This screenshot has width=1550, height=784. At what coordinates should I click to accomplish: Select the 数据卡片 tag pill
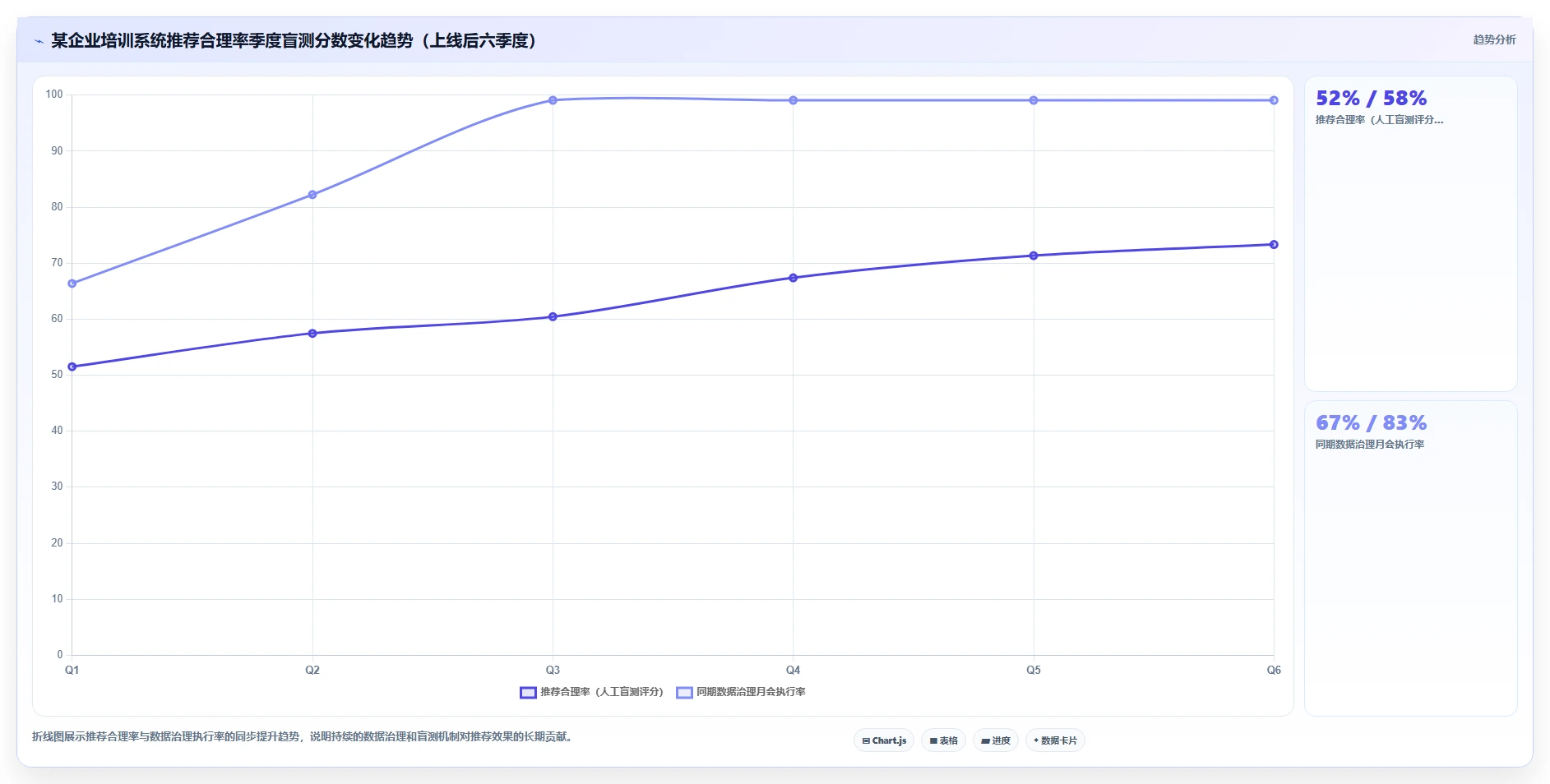point(1055,740)
